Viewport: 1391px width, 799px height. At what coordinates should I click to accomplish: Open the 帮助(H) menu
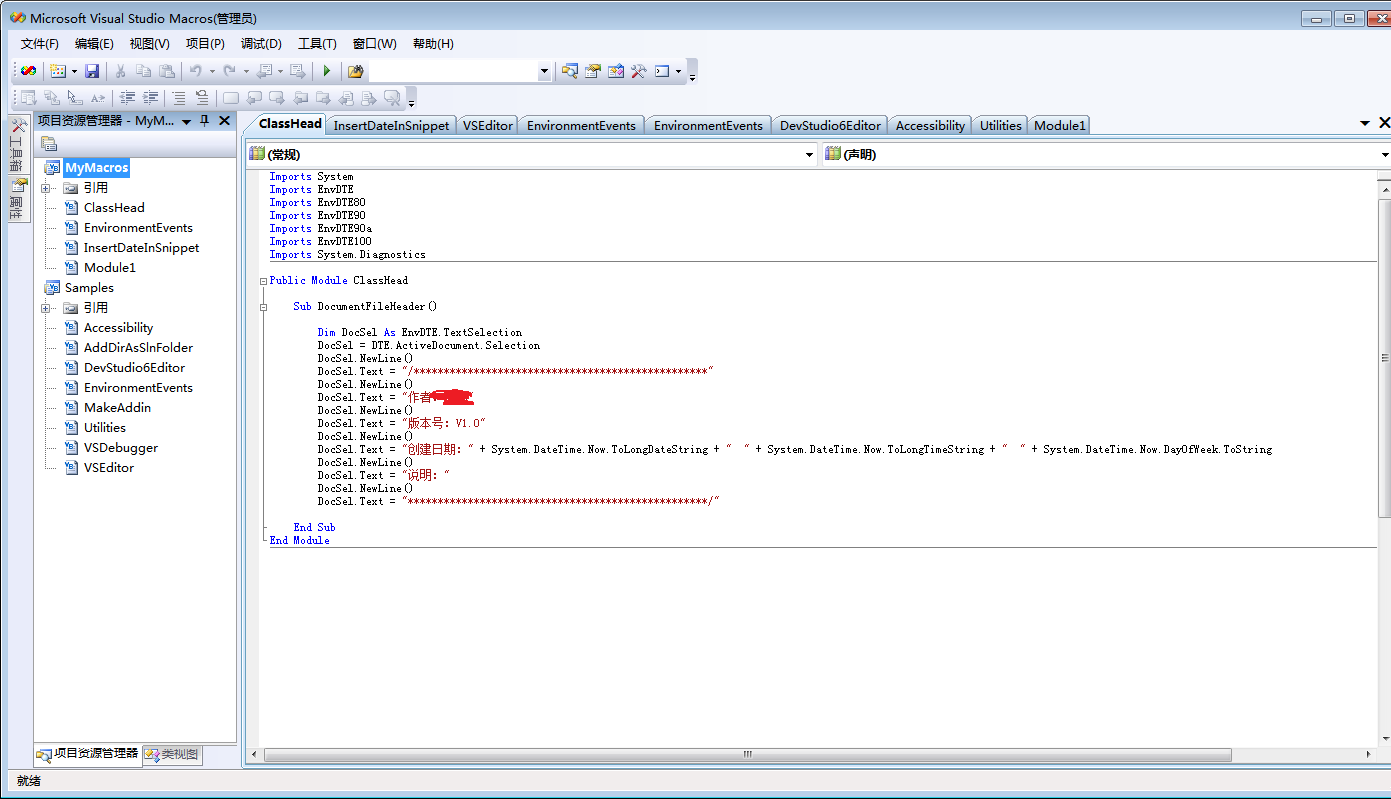pos(433,44)
